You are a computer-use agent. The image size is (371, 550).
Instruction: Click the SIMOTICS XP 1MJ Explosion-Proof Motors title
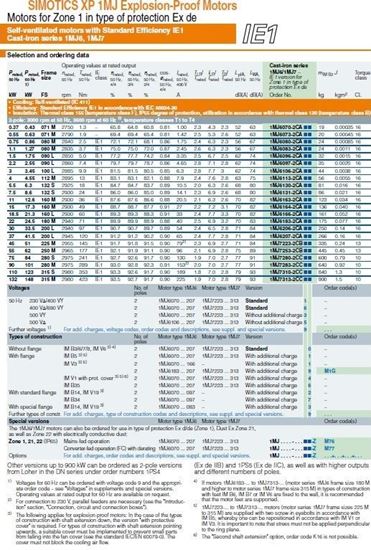(x=133, y=5)
